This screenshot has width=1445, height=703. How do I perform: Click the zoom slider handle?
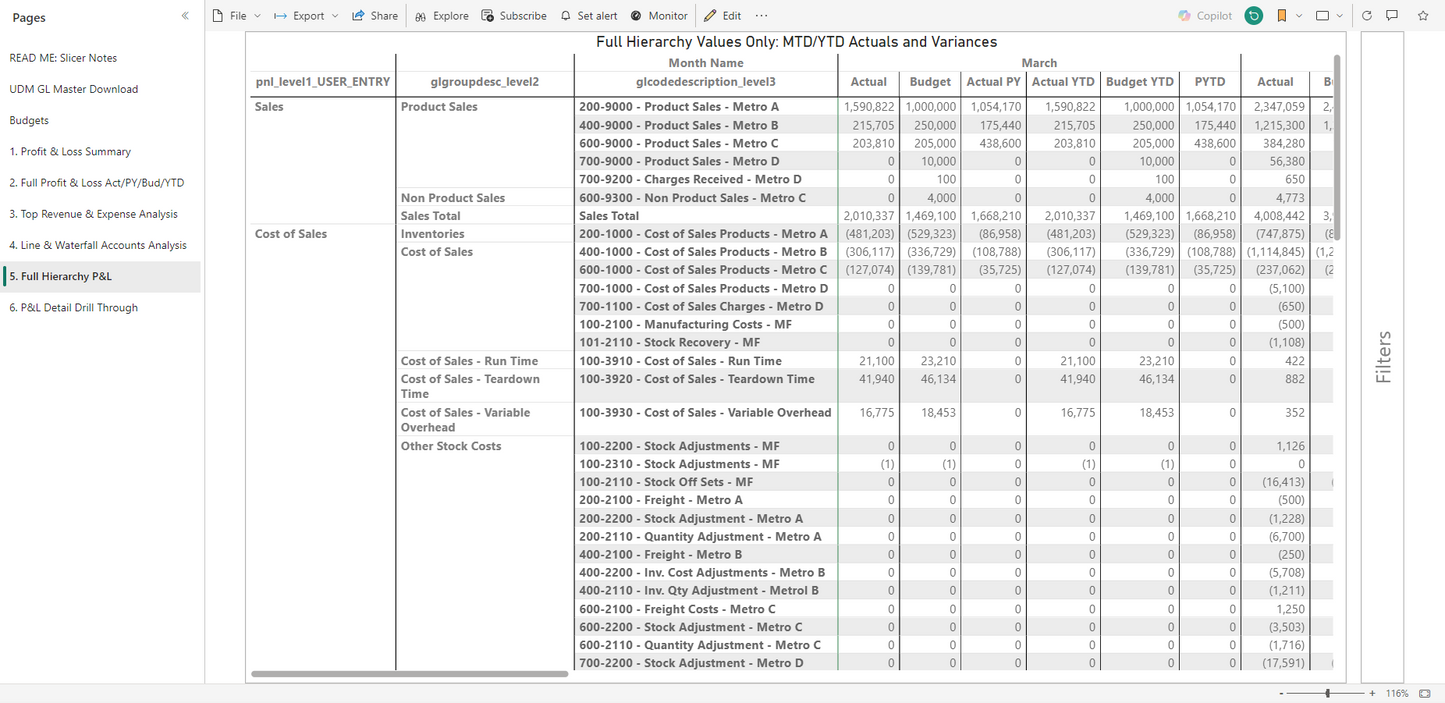click(x=1328, y=693)
